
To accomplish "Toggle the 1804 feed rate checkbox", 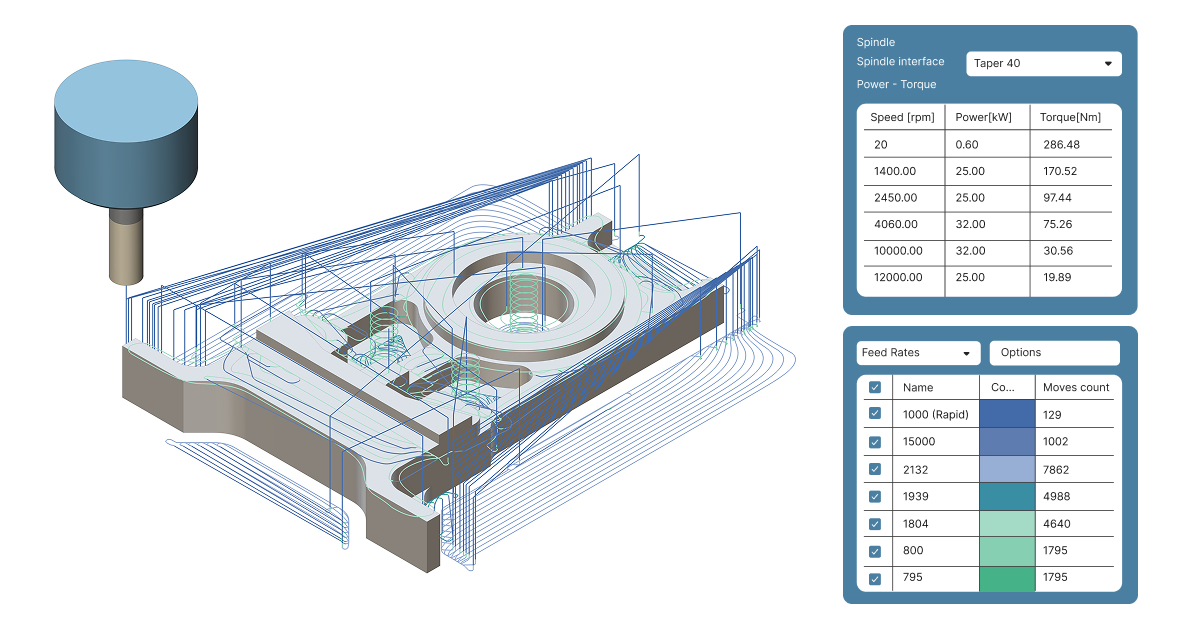I will [x=875, y=524].
